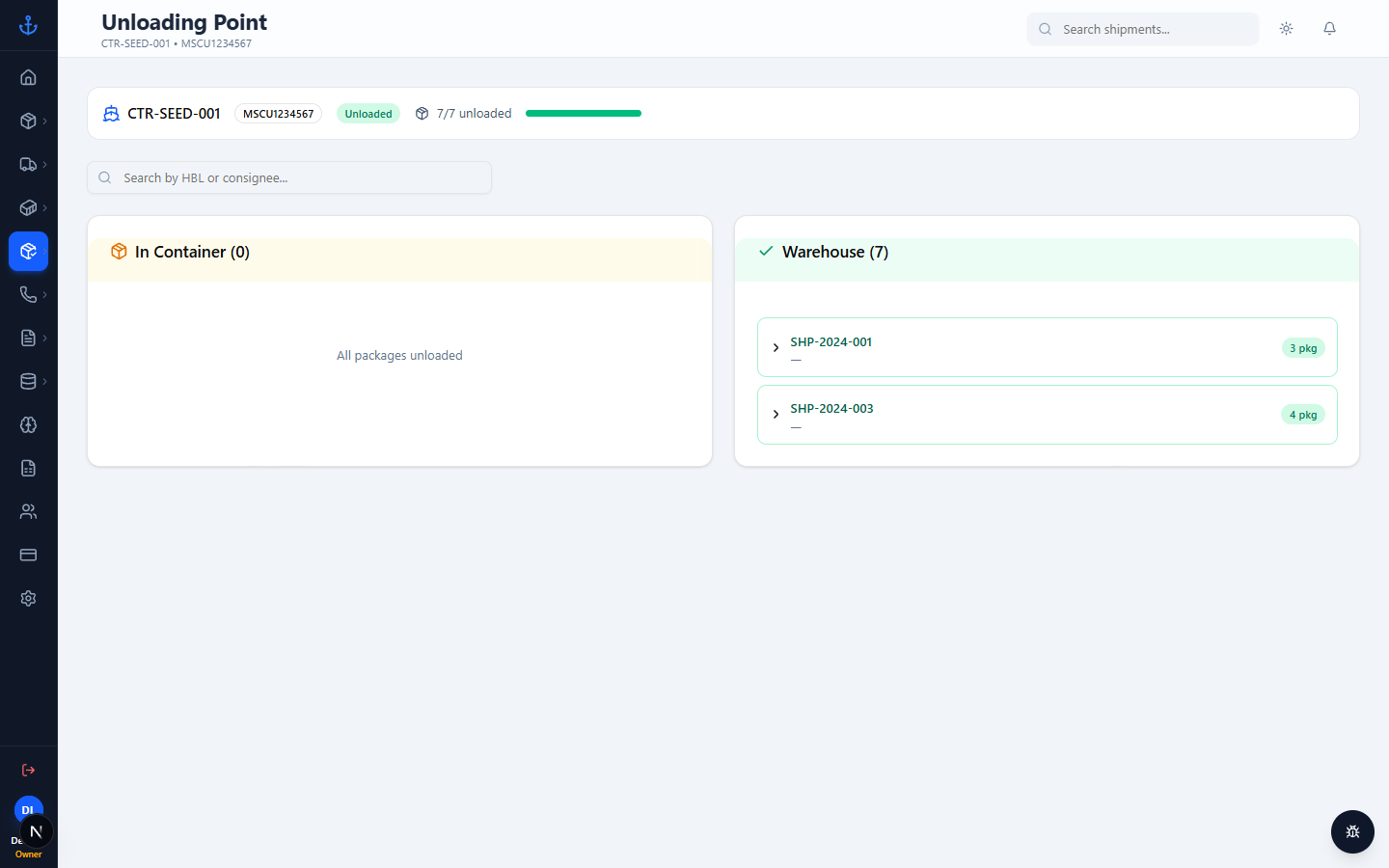This screenshot has height=868, width=1389.
Task: Open the document sidebar menu item
Action: [28, 338]
